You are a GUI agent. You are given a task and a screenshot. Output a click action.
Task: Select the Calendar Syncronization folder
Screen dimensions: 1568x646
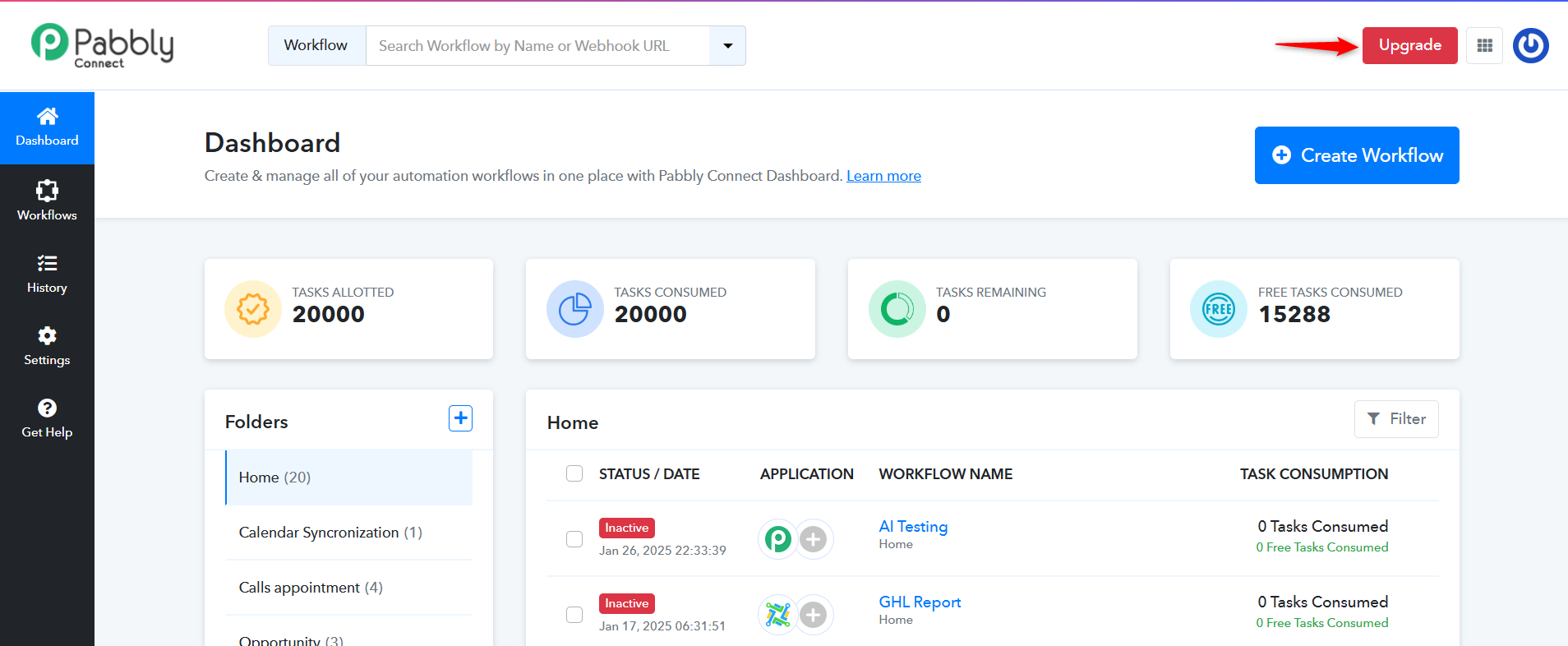click(349, 533)
